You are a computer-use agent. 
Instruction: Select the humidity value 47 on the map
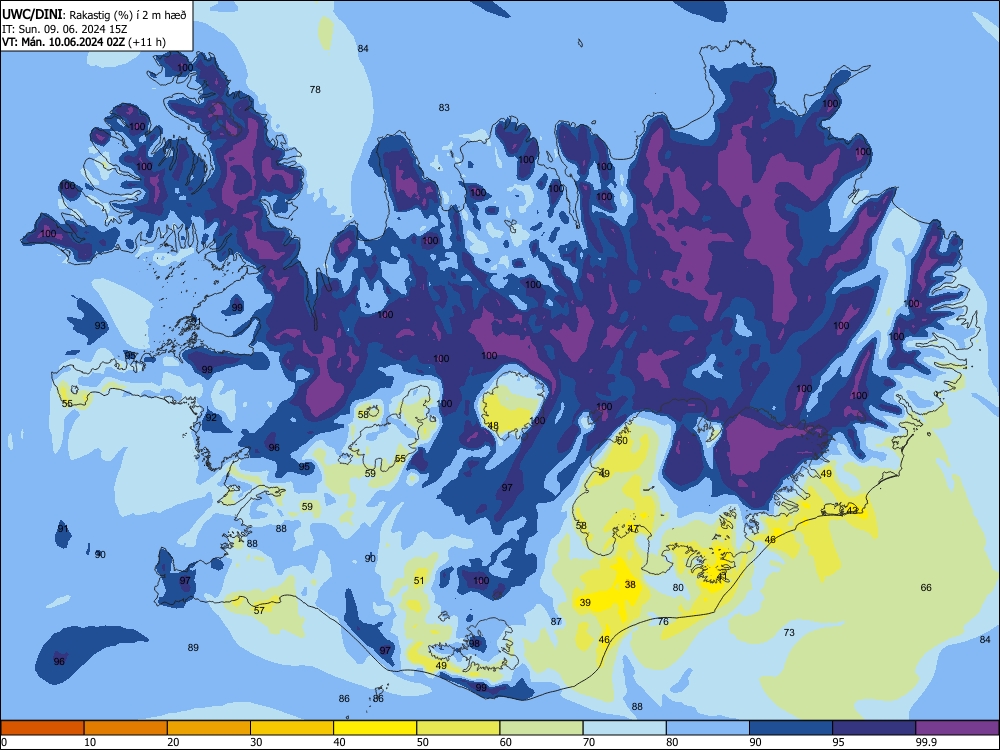633,529
